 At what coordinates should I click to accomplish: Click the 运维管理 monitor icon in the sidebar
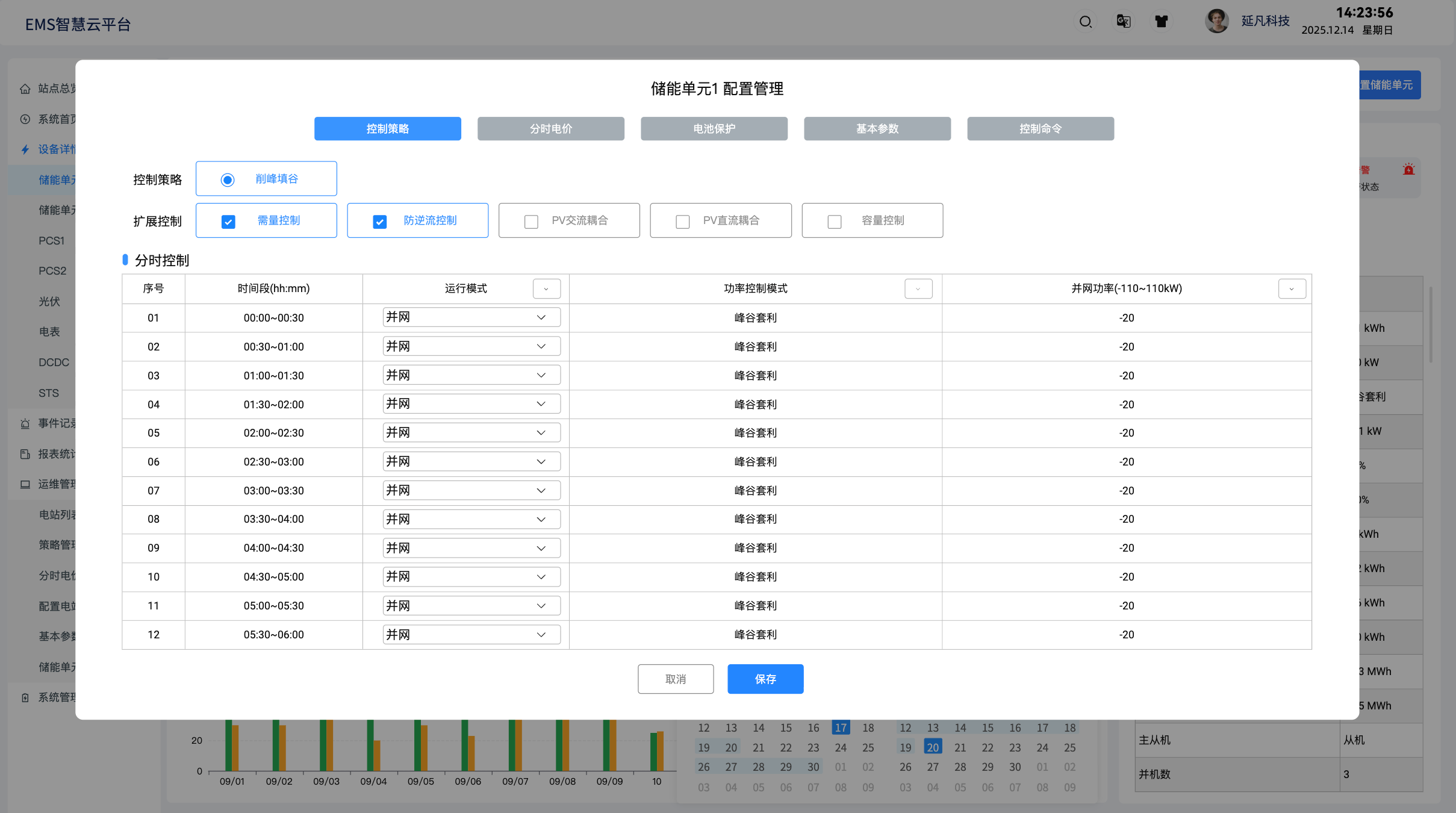coord(25,484)
